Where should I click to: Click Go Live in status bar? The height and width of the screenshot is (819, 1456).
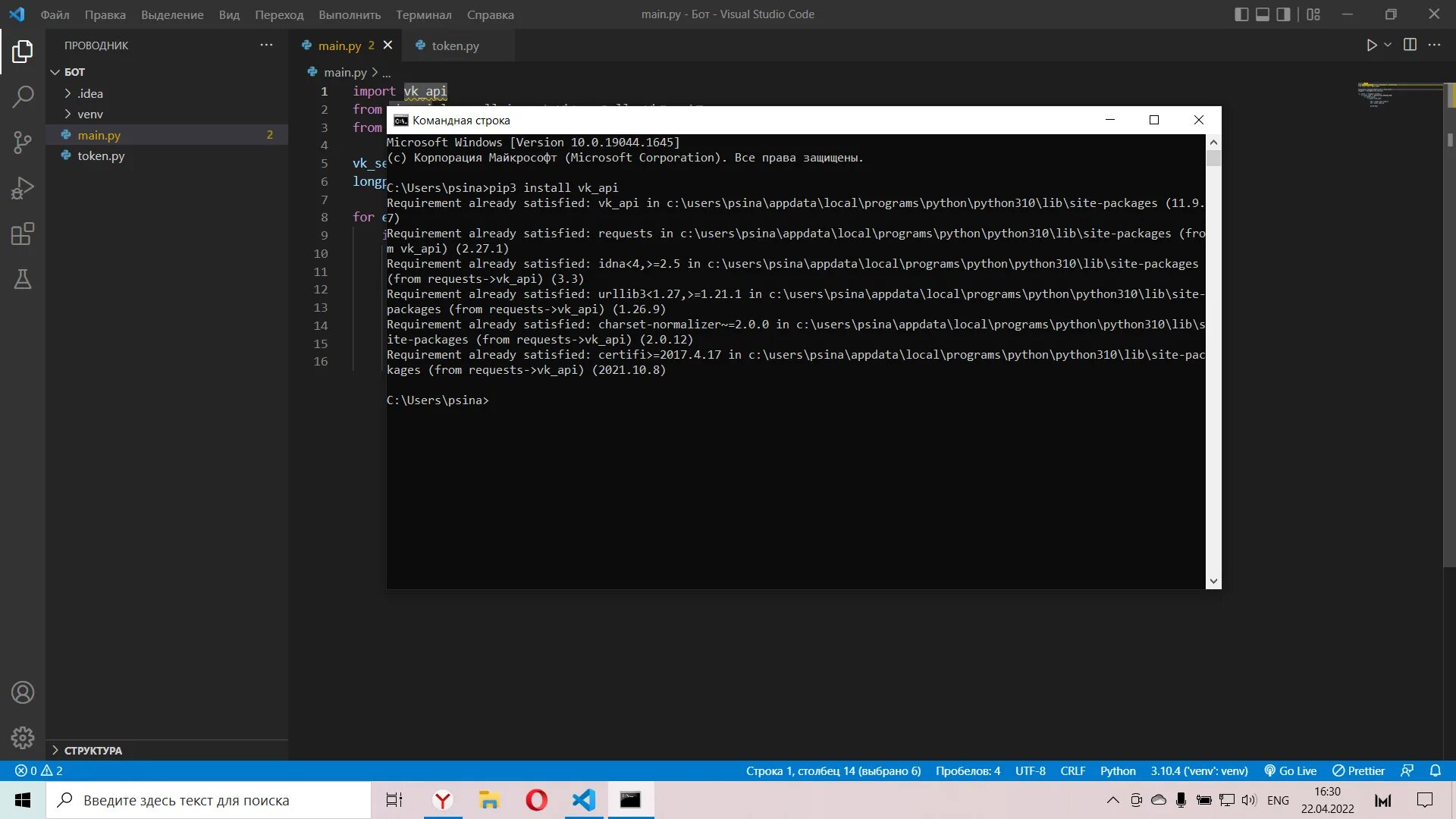pyautogui.click(x=1291, y=770)
